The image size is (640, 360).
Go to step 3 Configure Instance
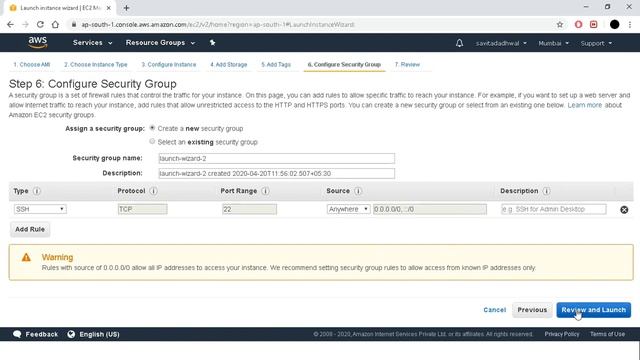[169, 64]
